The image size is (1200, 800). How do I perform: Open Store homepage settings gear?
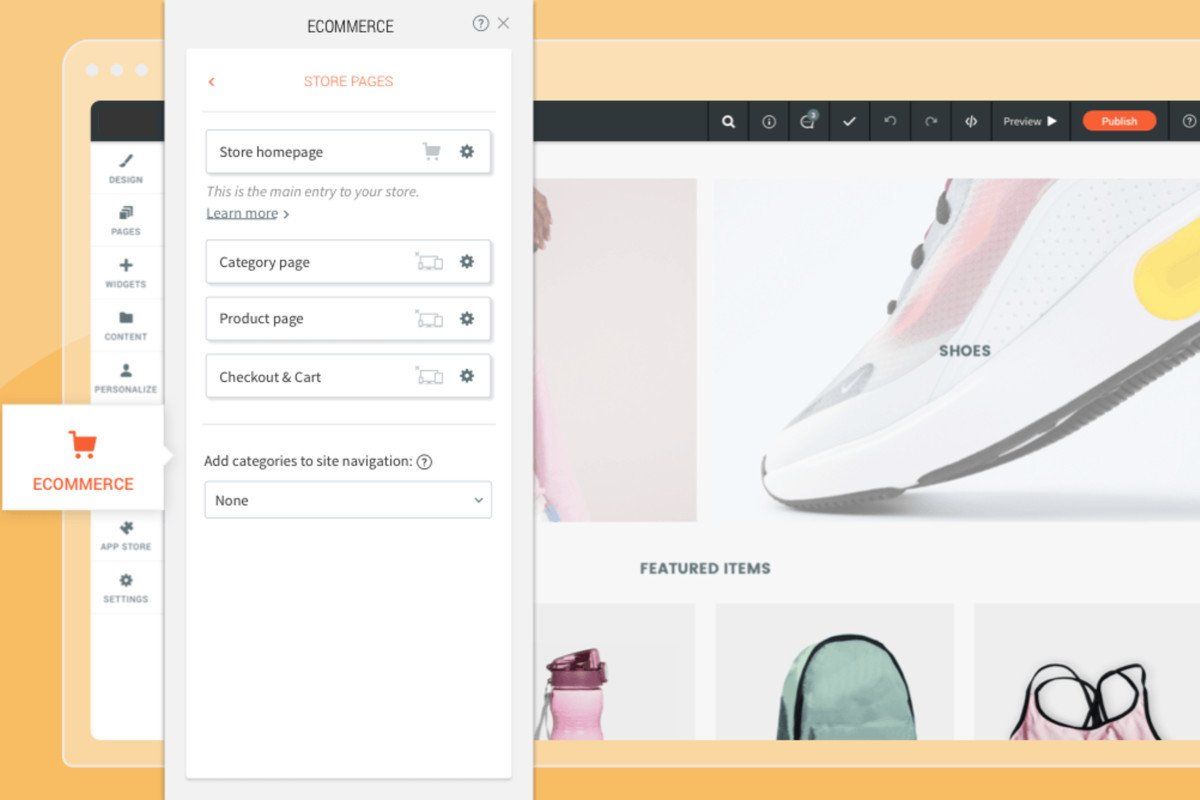click(467, 152)
